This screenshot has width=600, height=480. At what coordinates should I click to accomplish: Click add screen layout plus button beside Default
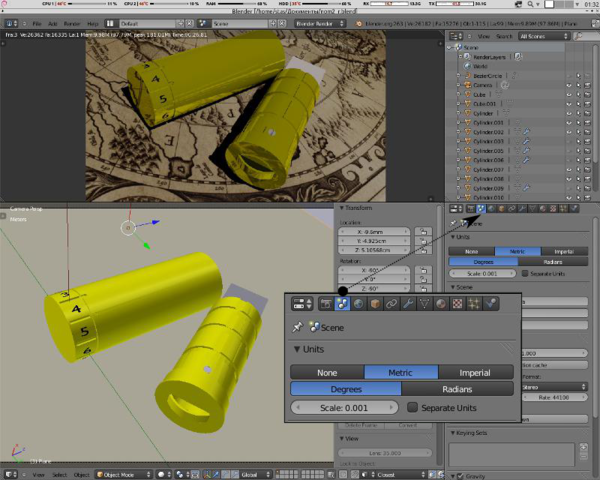[x=181, y=24]
